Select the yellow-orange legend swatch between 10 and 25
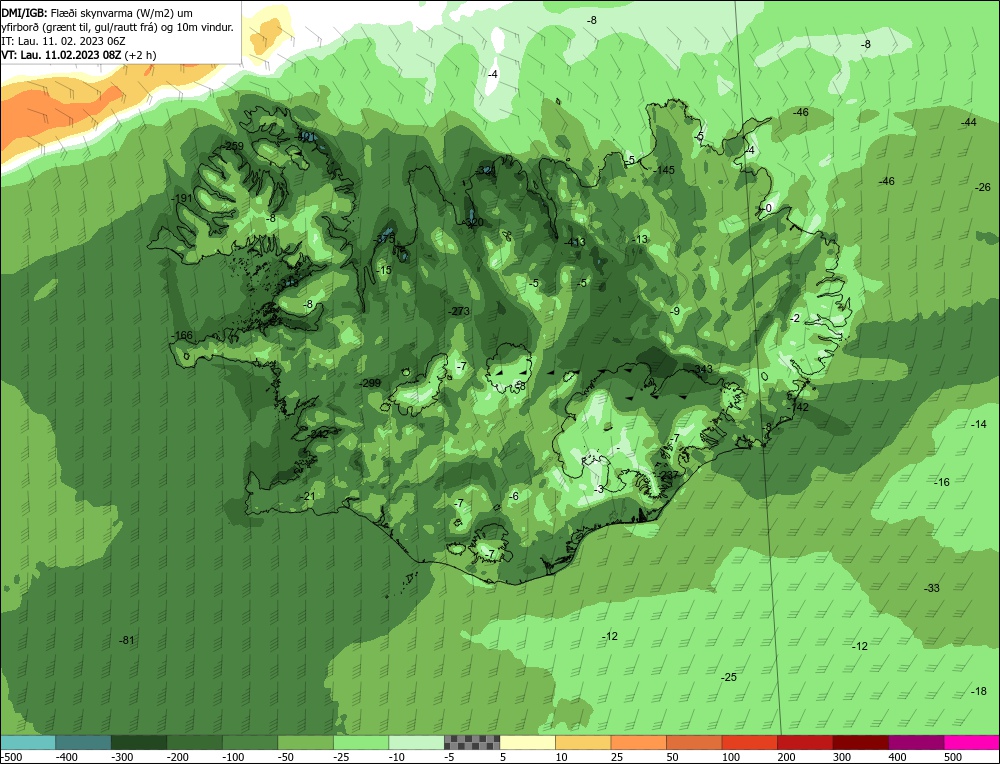The width and height of the screenshot is (1000, 764). point(583,742)
